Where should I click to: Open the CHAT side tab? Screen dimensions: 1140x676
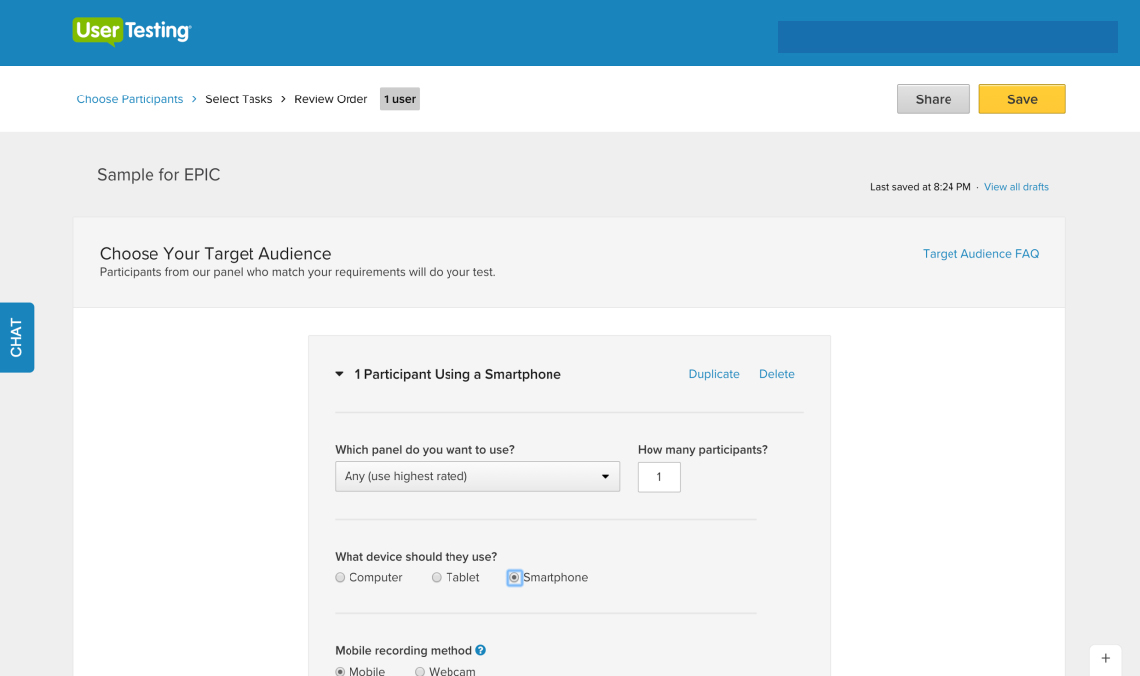[17, 338]
